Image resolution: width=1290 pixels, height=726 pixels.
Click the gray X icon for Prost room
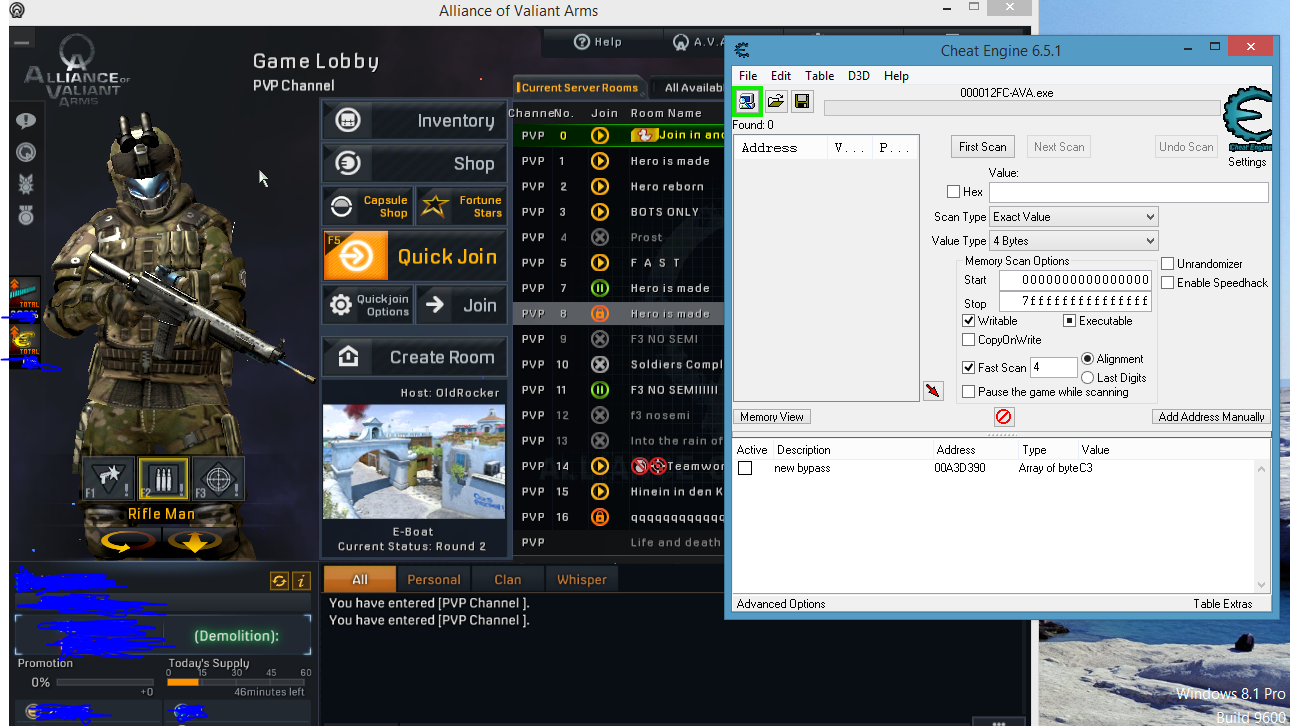pos(600,237)
